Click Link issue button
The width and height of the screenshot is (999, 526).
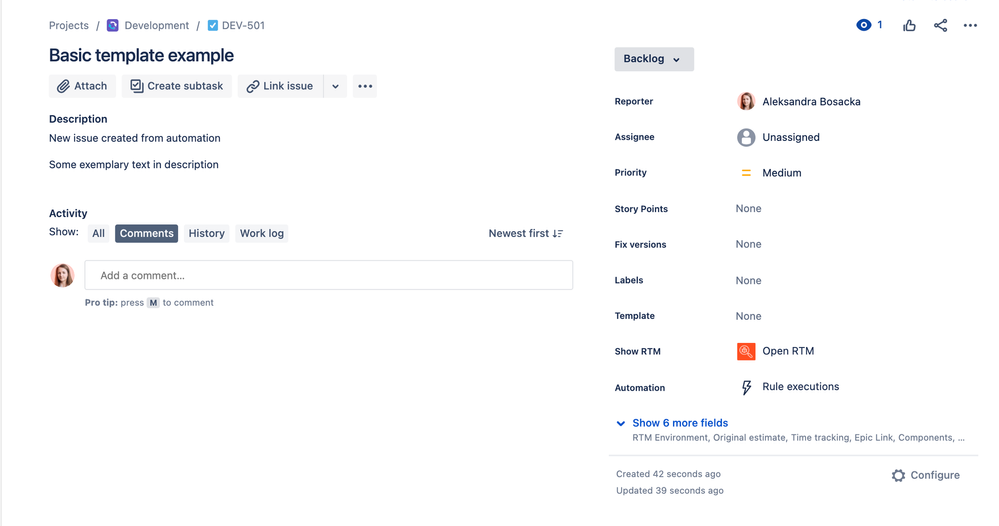pos(280,86)
